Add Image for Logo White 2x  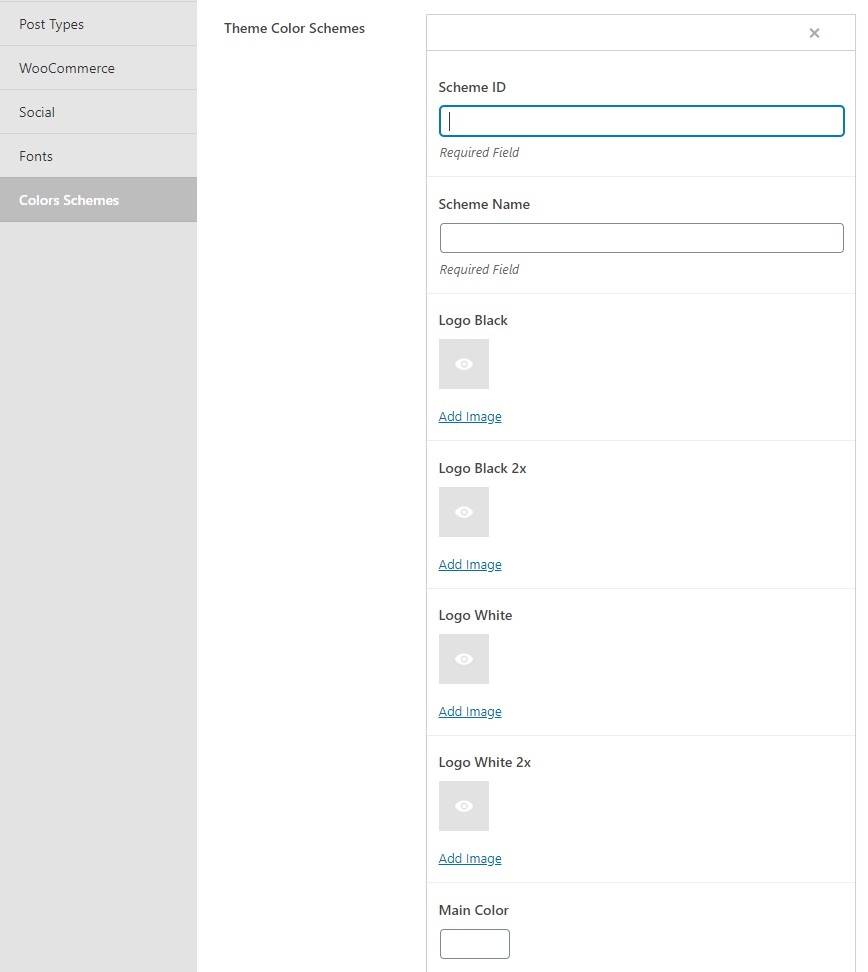click(x=470, y=859)
